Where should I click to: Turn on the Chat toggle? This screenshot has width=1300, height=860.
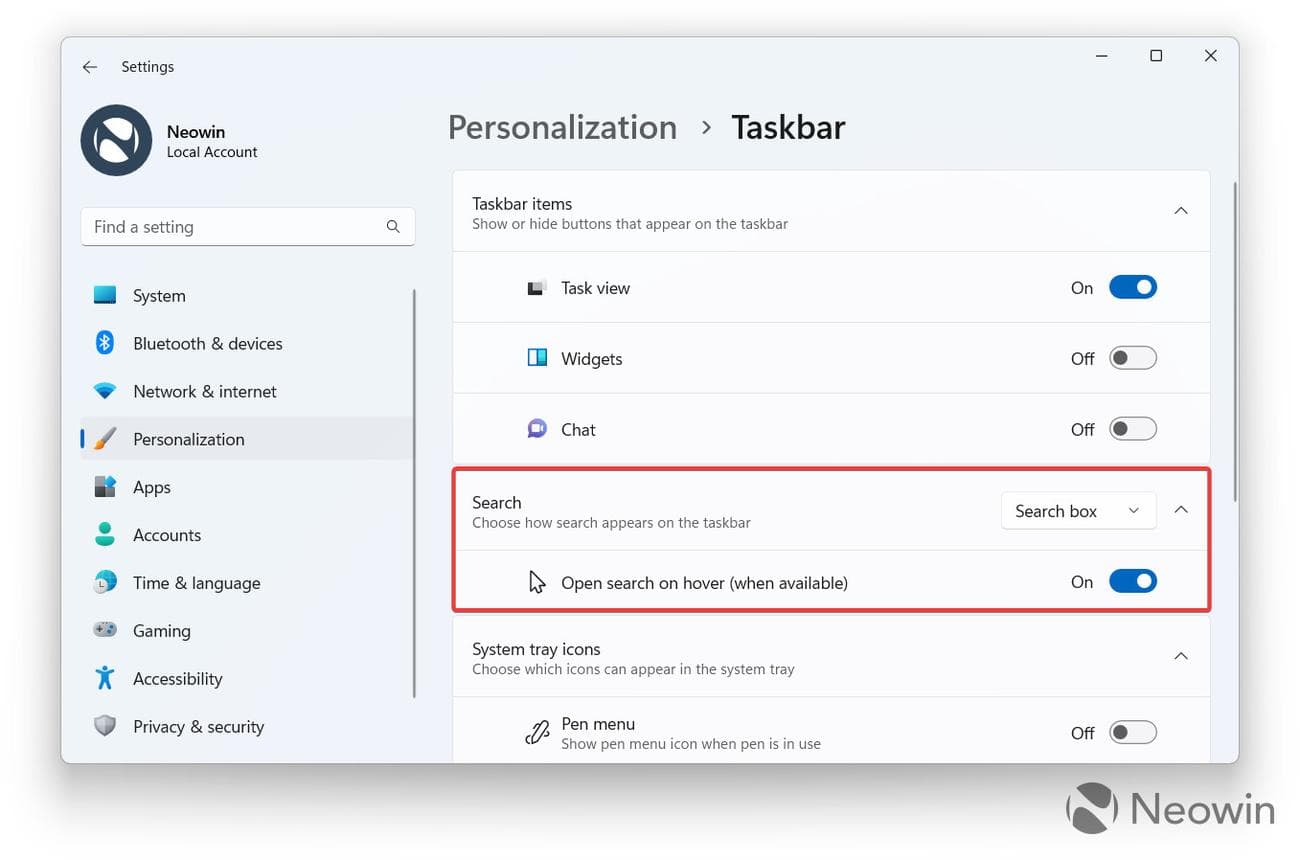(1132, 430)
